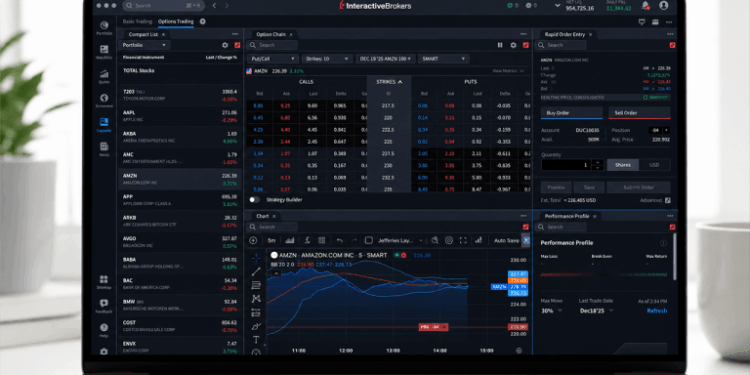750x375 pixels.
Task: Open the chart 5m interval selector
Action: tap(272, 241)
